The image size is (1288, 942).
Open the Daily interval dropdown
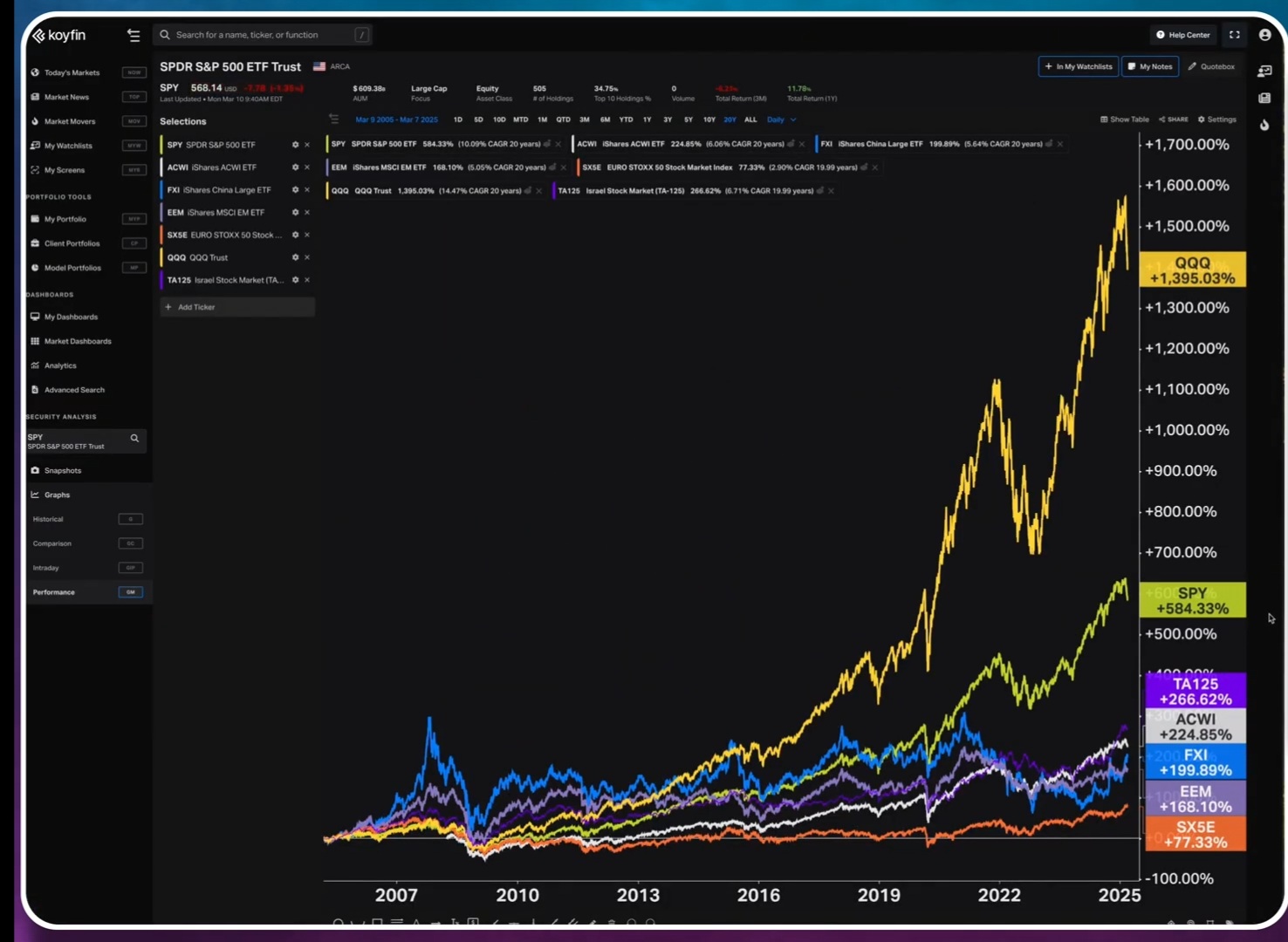tap(781, 119)
